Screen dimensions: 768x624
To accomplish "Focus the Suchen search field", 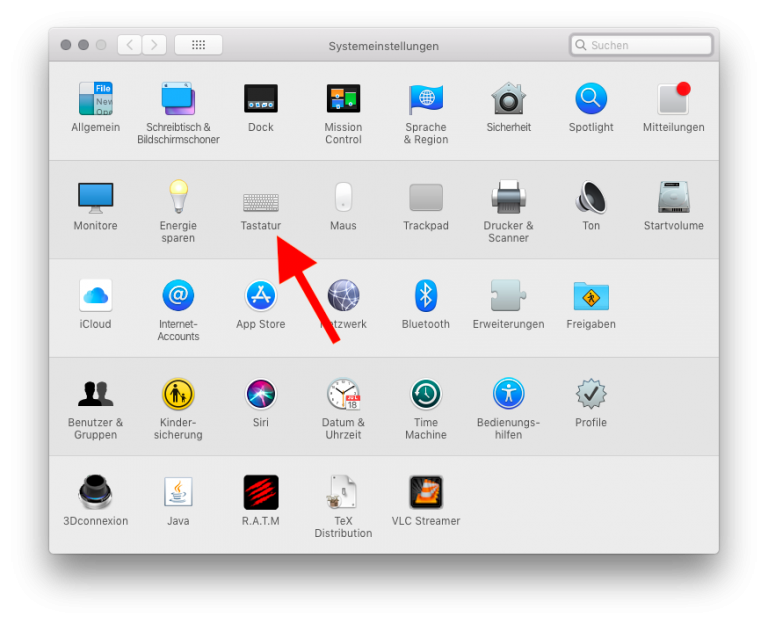I will pyautogui.click(x=641, y=45).
